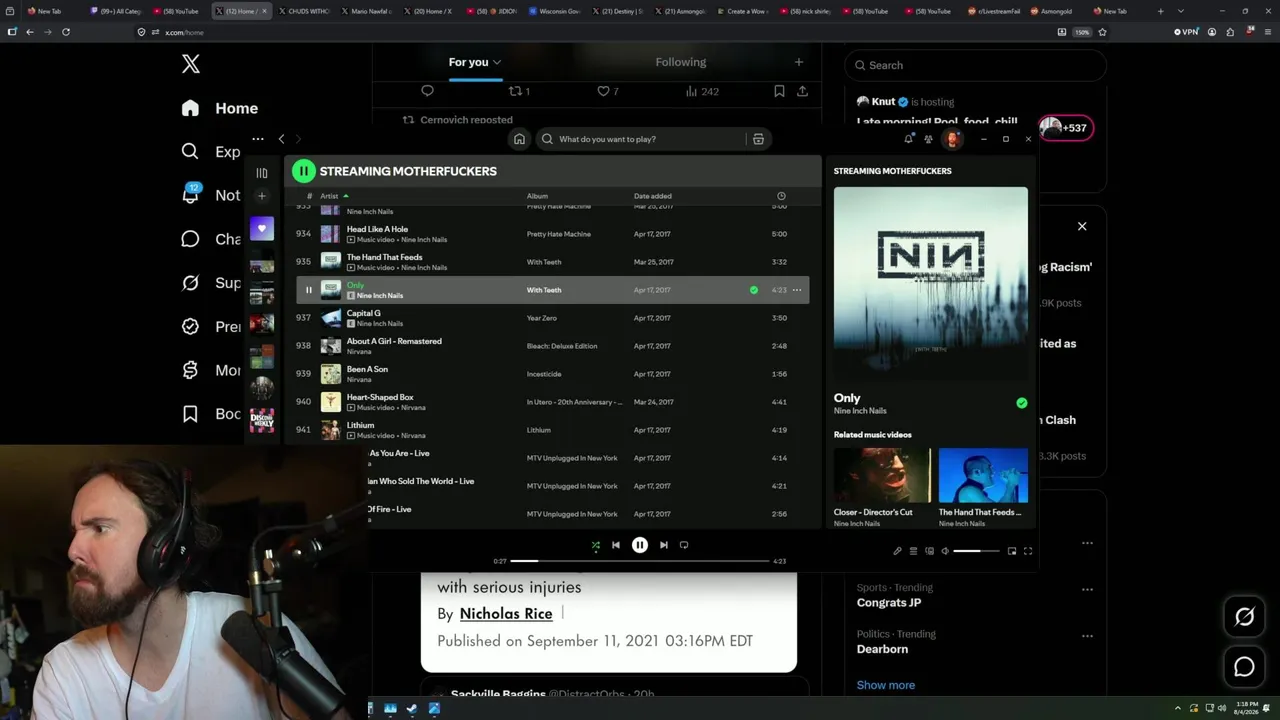Enter Spotify full screen mode

point(1028,551)
